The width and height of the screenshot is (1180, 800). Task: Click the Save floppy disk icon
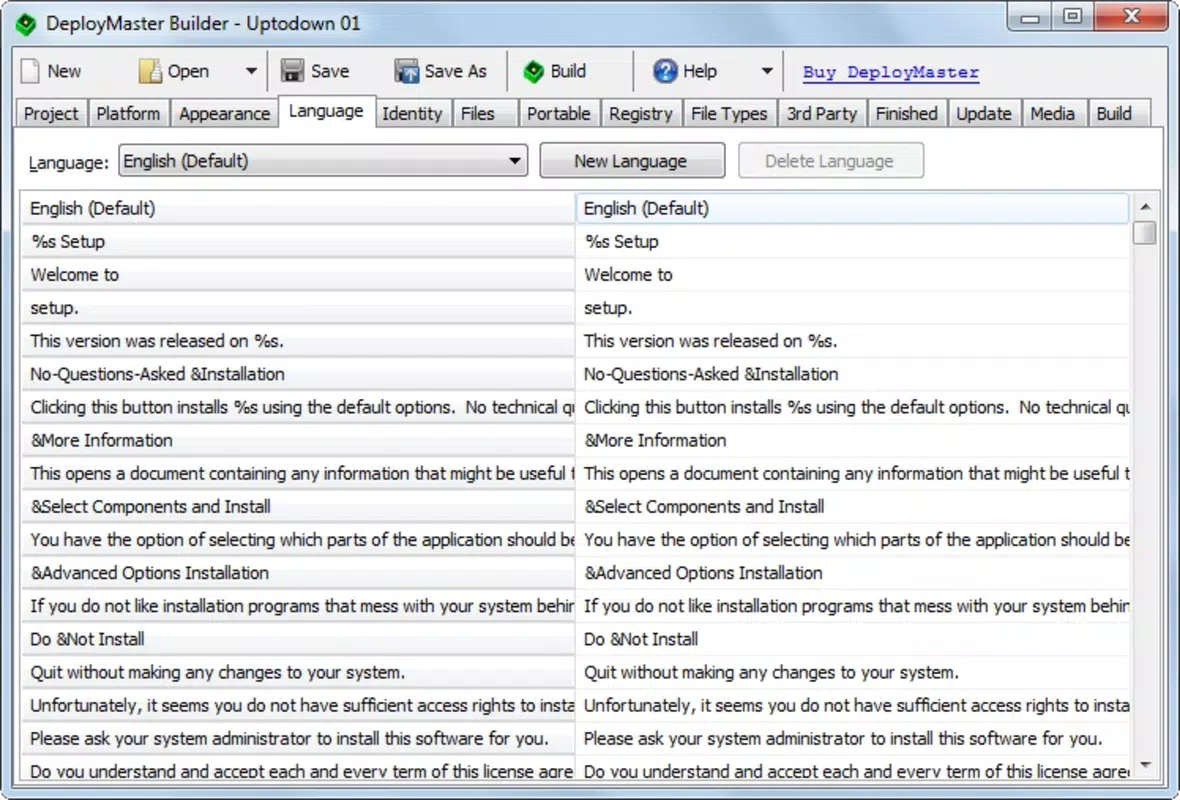(x=292, y=71)
